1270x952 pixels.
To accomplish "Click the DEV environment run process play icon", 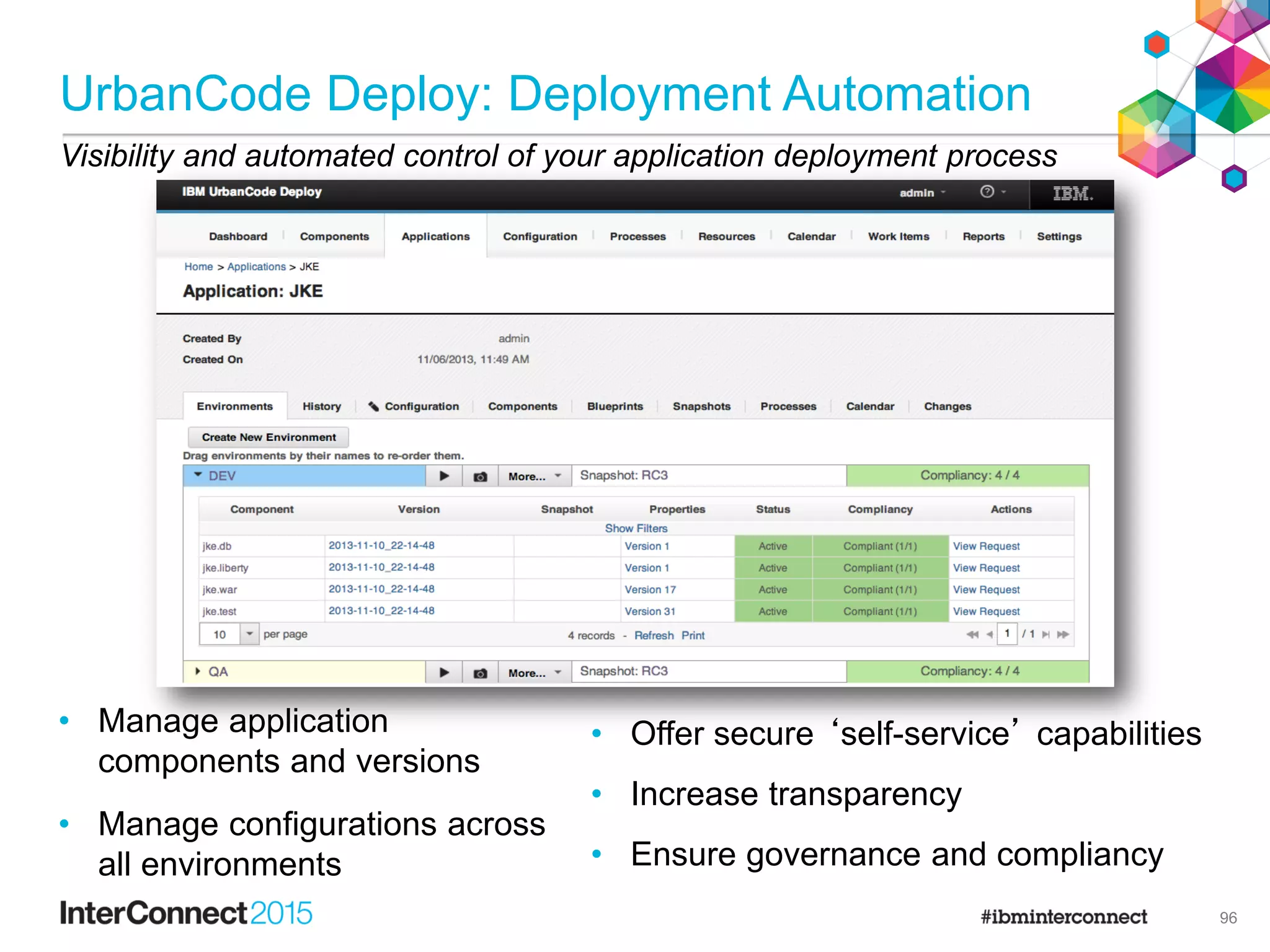I will 444,476.
